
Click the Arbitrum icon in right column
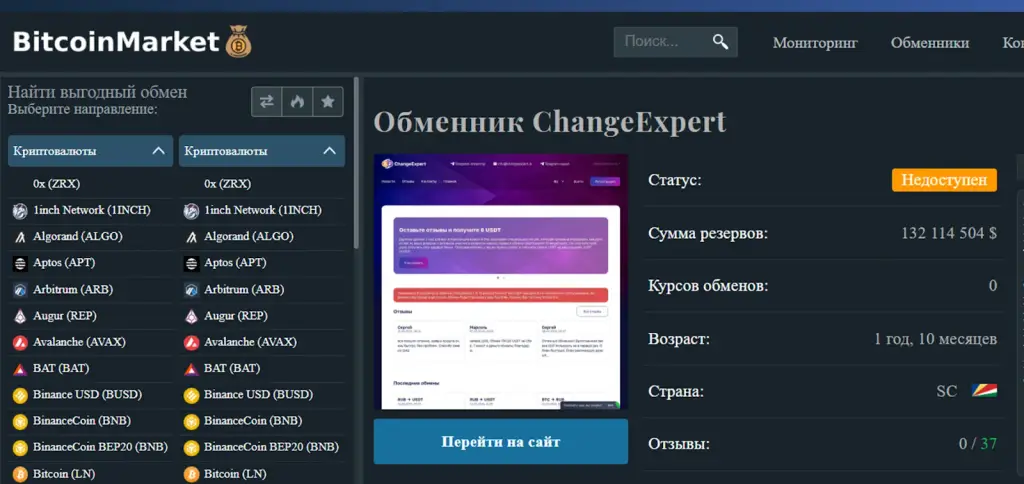[x=191, y=289]
